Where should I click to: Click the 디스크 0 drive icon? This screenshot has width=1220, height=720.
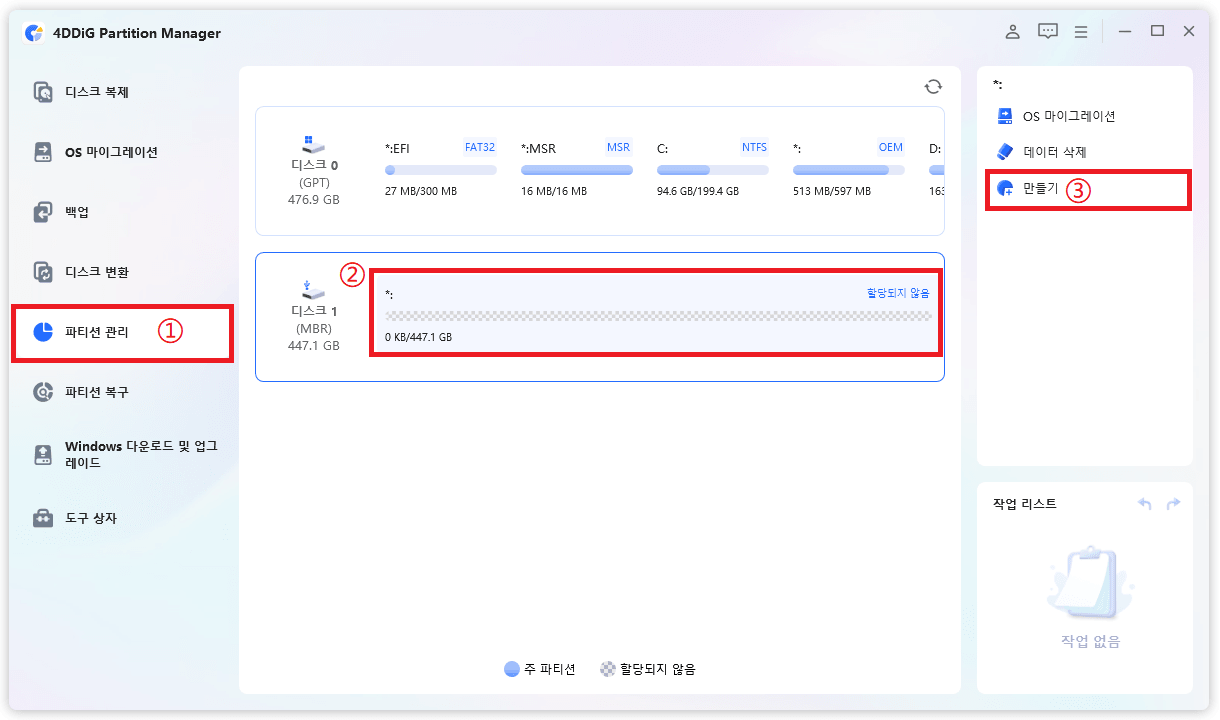(313, 144)
